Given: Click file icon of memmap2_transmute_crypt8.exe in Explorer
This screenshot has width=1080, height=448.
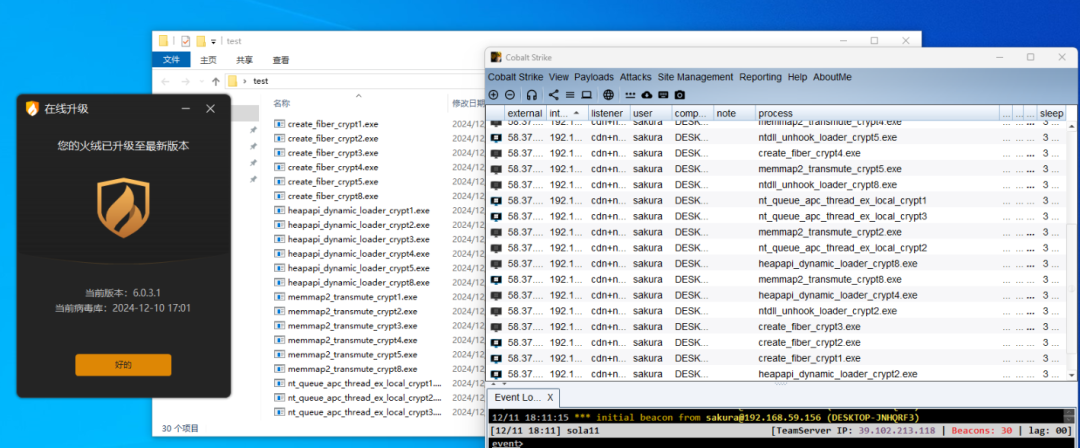Looking at the screenshot, I should [279, 369].
